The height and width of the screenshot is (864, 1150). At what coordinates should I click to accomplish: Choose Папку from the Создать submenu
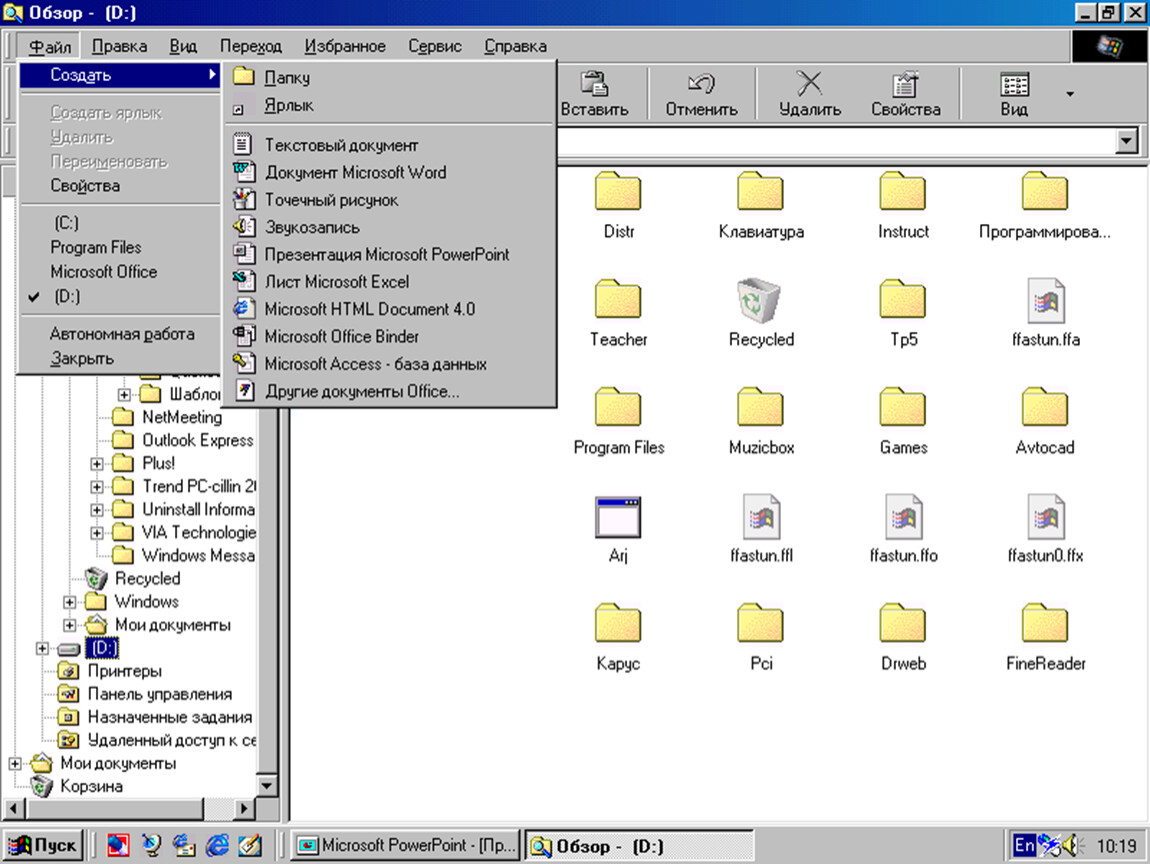click(x=389, y=77)
